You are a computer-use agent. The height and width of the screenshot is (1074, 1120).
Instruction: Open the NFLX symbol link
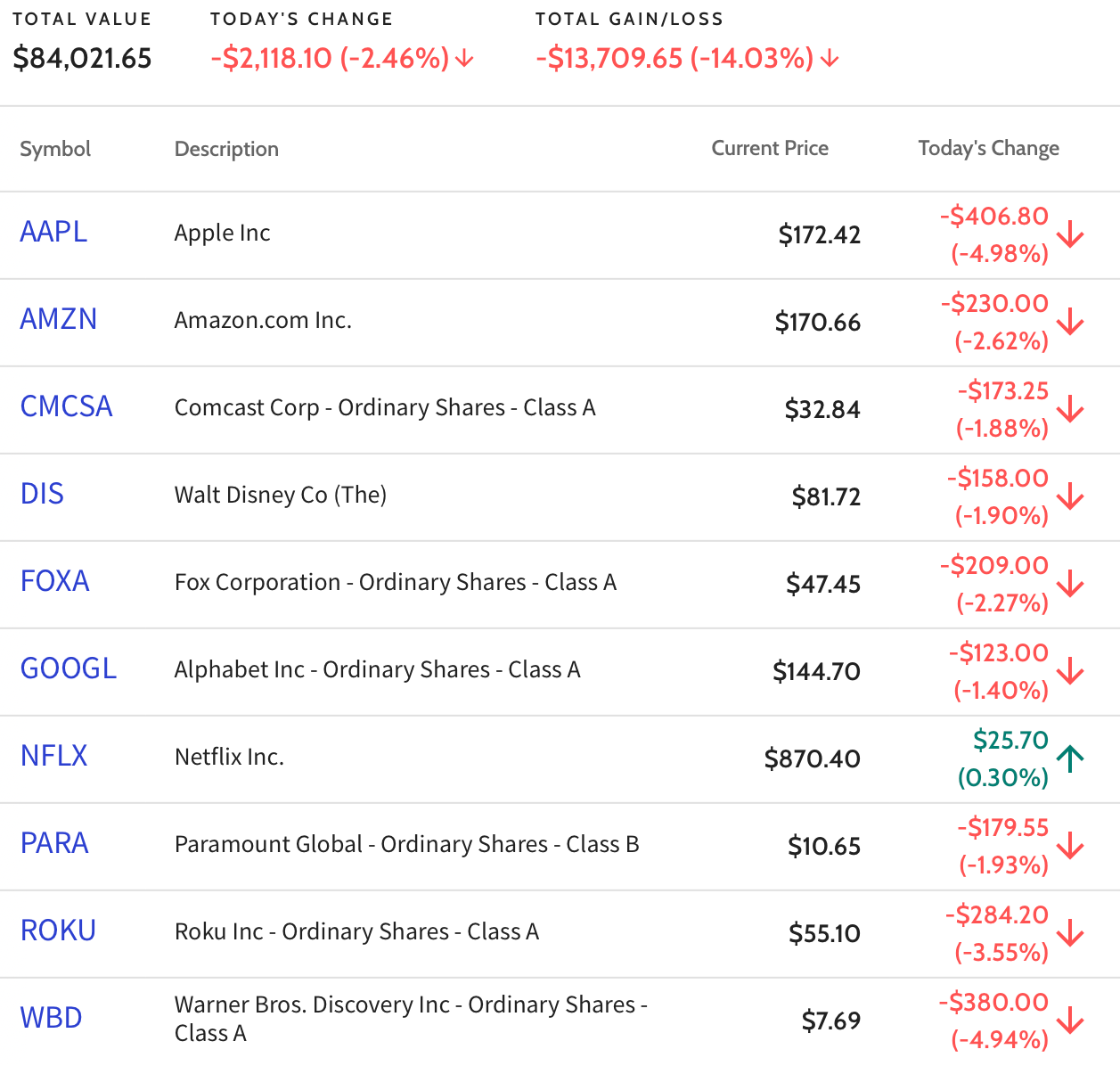click(54, 756)
